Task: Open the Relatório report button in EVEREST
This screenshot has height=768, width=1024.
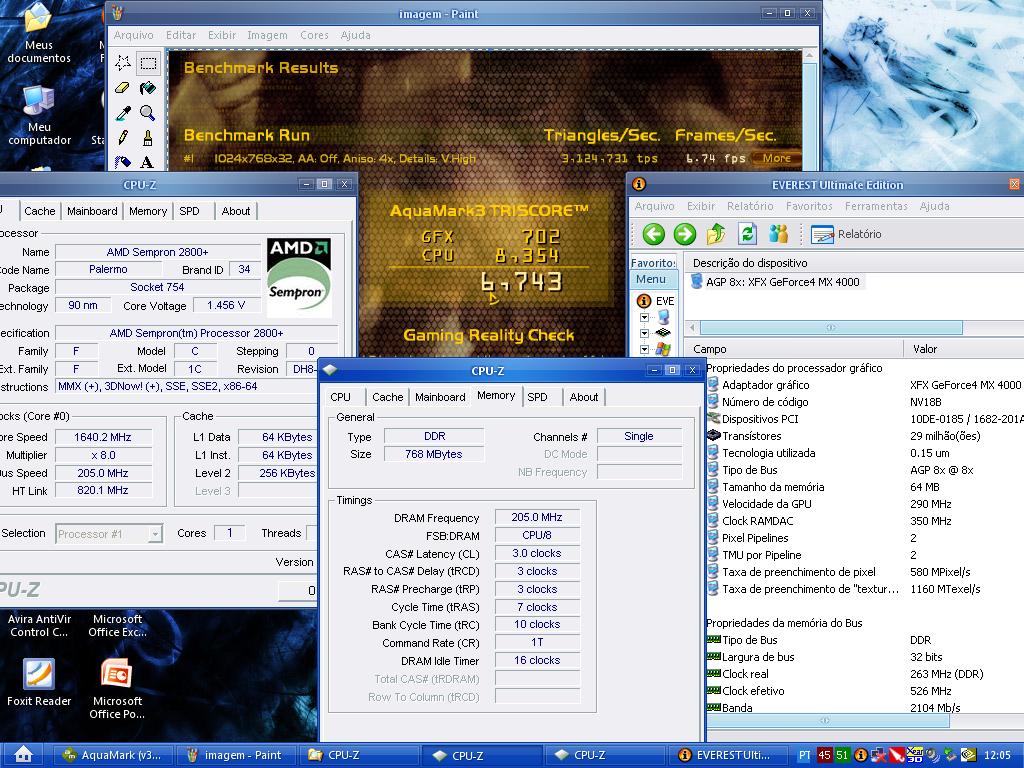Action: pyautogui.click(x=846, y=234)
